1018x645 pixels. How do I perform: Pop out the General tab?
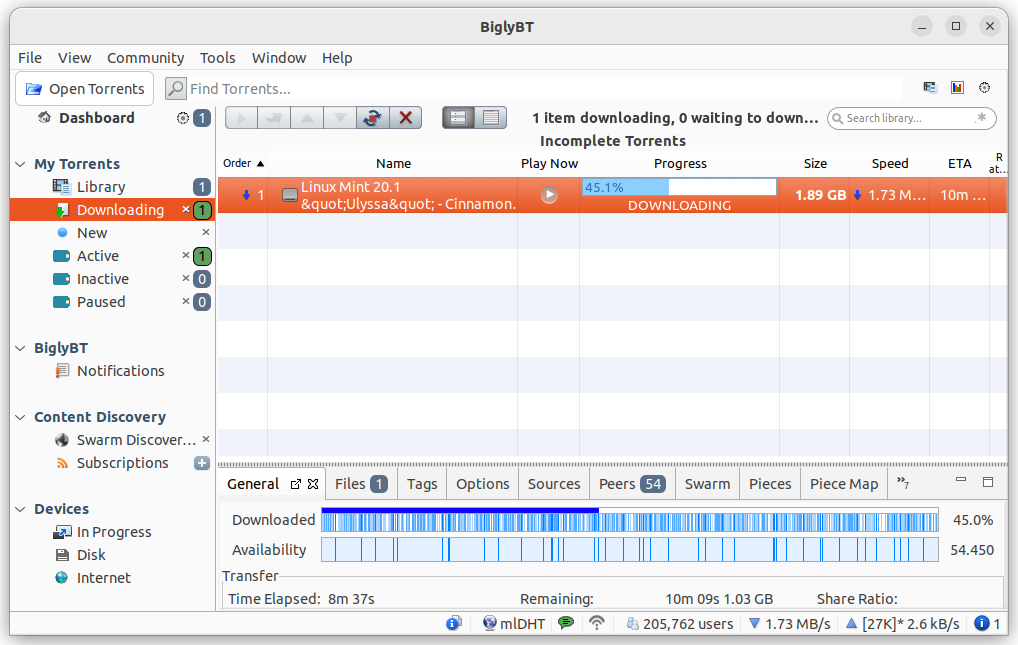tap(296, 484)
